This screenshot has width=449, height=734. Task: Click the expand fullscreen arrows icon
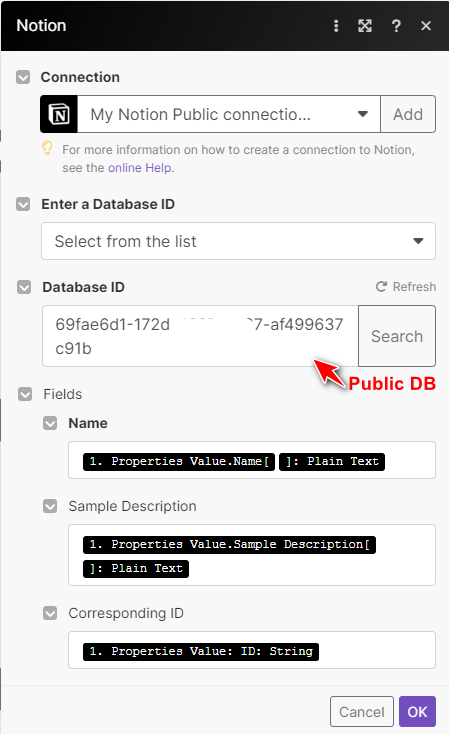click(x=365, y=26)
